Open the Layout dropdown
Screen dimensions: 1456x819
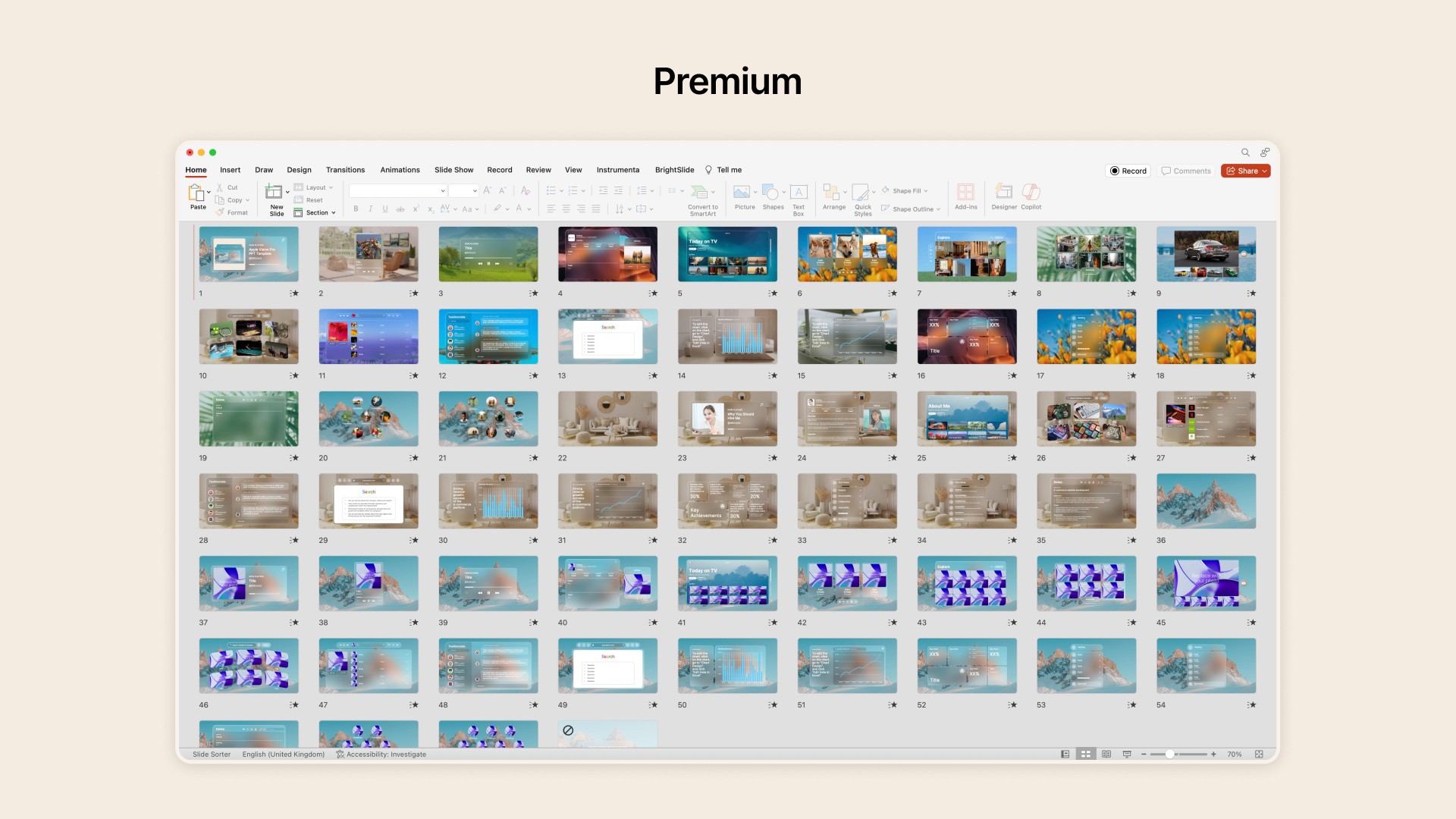318,187
